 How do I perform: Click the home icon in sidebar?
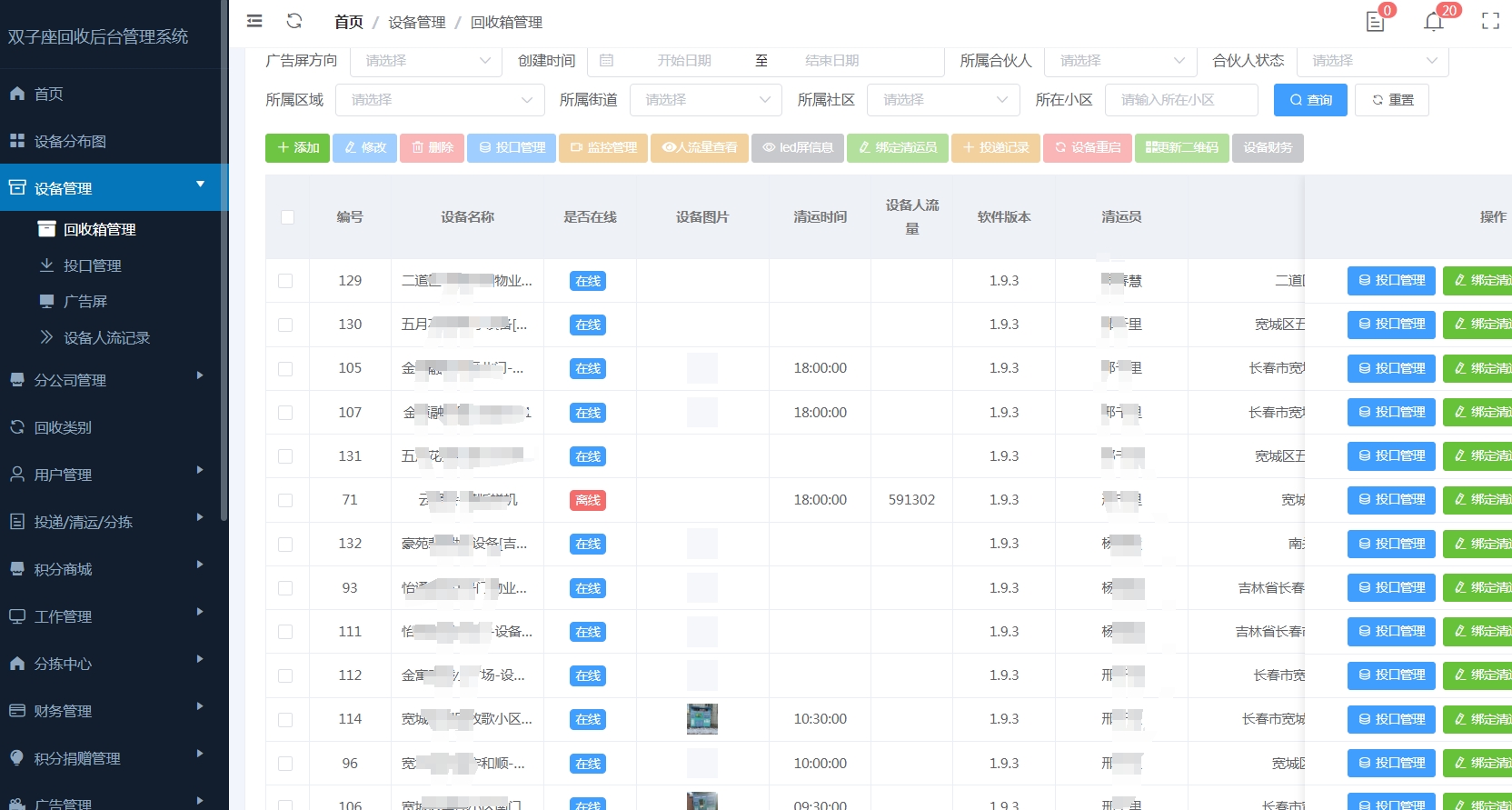coord(17,94)
